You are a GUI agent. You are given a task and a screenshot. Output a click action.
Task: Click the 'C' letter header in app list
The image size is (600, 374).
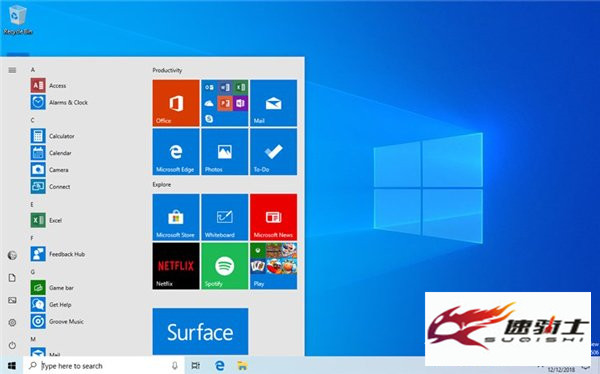[33, 120]
